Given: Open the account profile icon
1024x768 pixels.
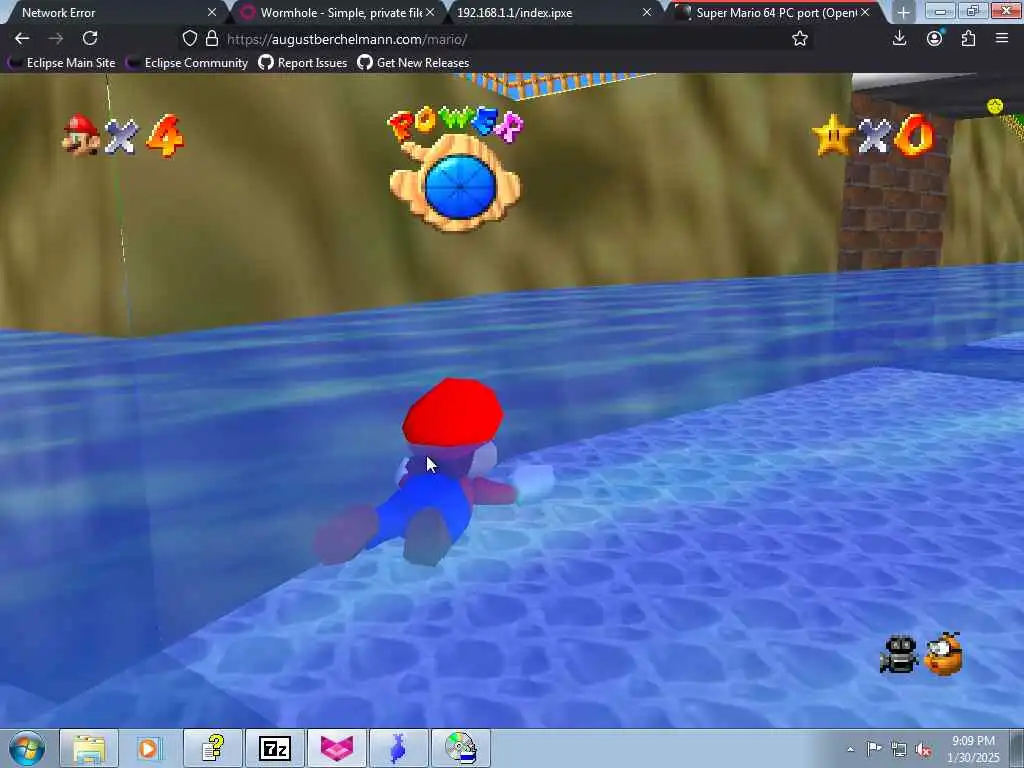Looking at the screenshot, I should 935,39.
